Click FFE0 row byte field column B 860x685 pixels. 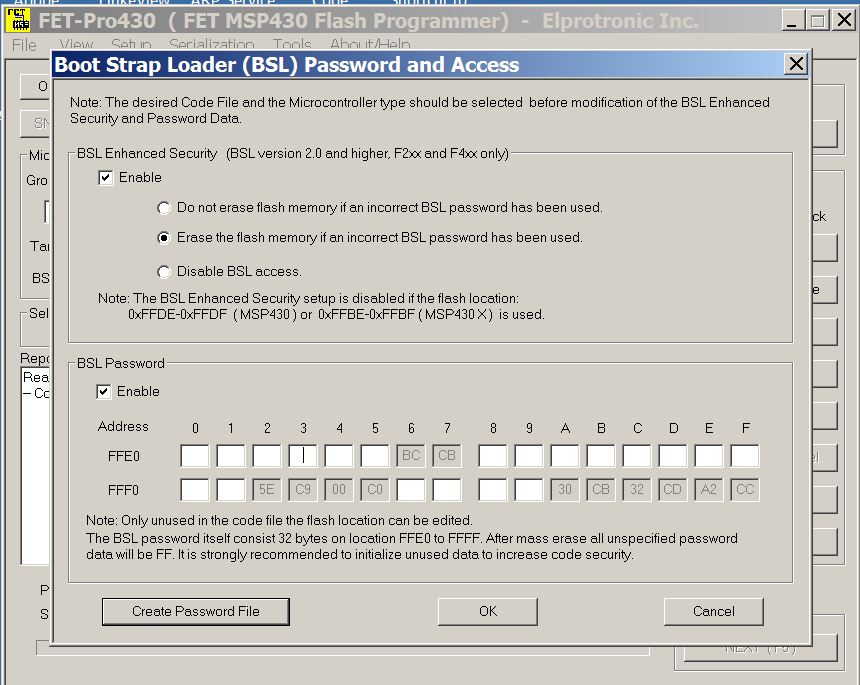pyautogui.click(x=601, y=456)
